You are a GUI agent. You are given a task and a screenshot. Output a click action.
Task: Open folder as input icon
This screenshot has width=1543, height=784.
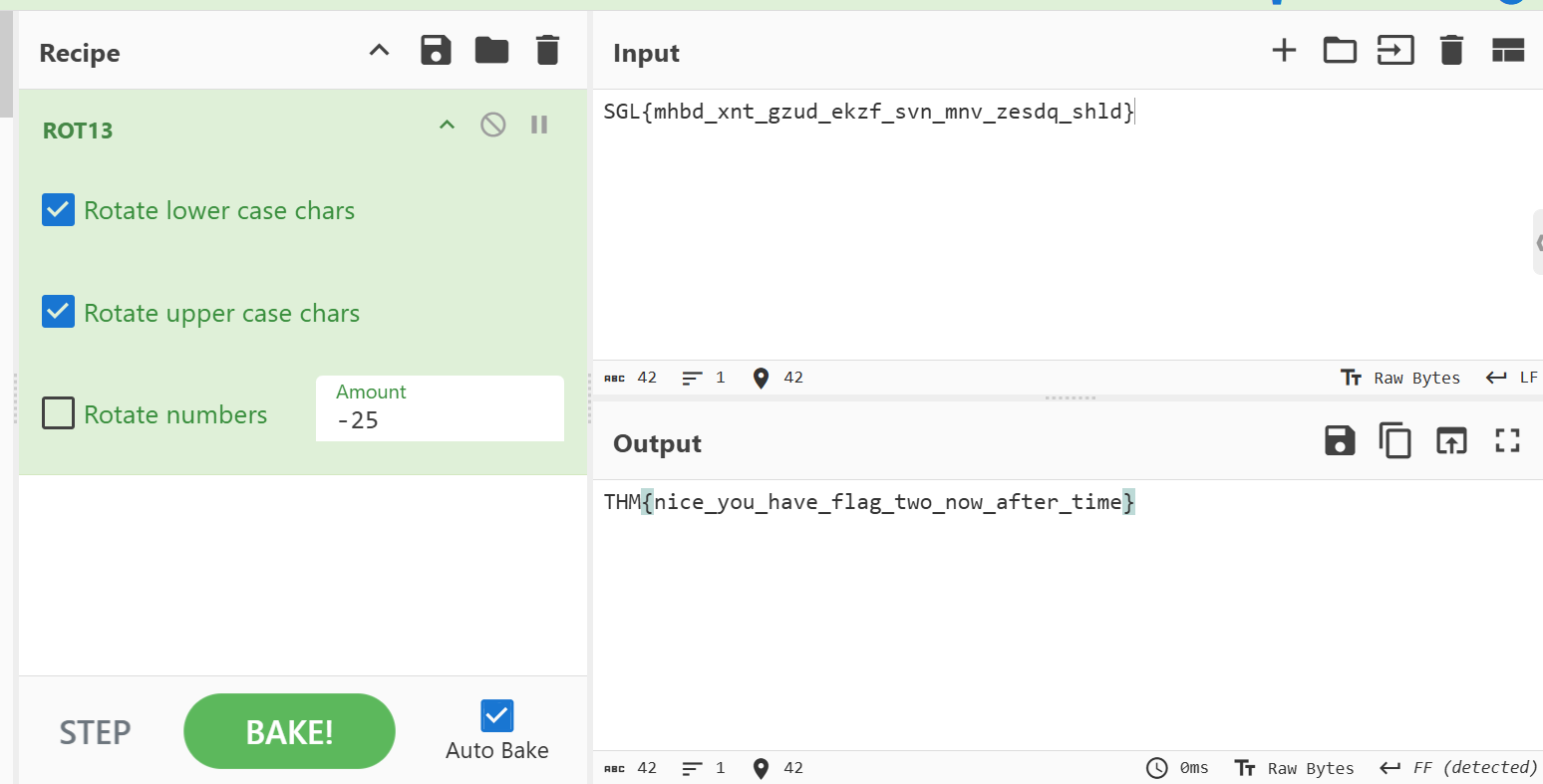click(x=1340, y=50)
